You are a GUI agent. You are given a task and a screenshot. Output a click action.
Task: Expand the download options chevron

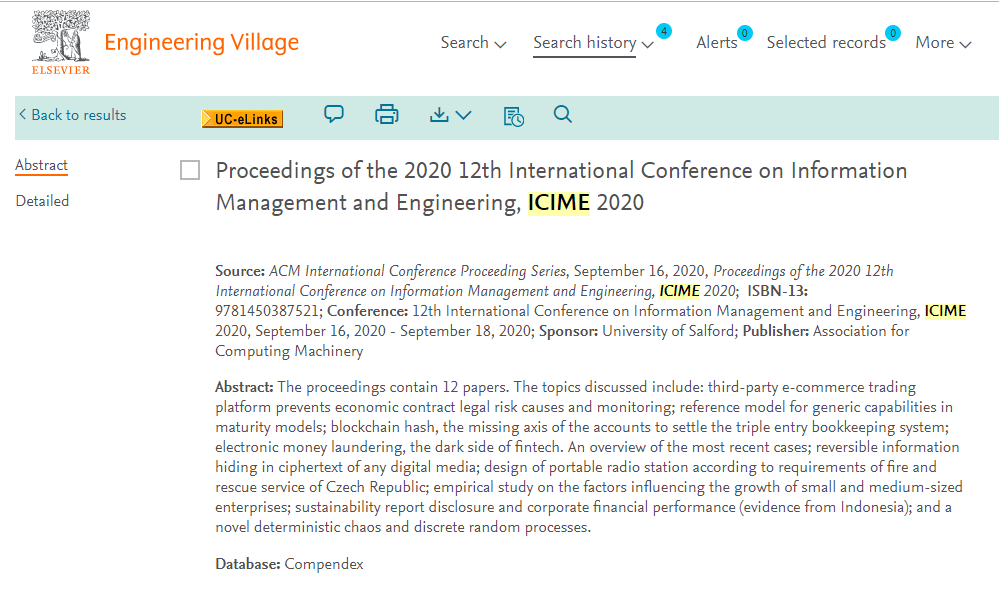click(x=464, y=115)
